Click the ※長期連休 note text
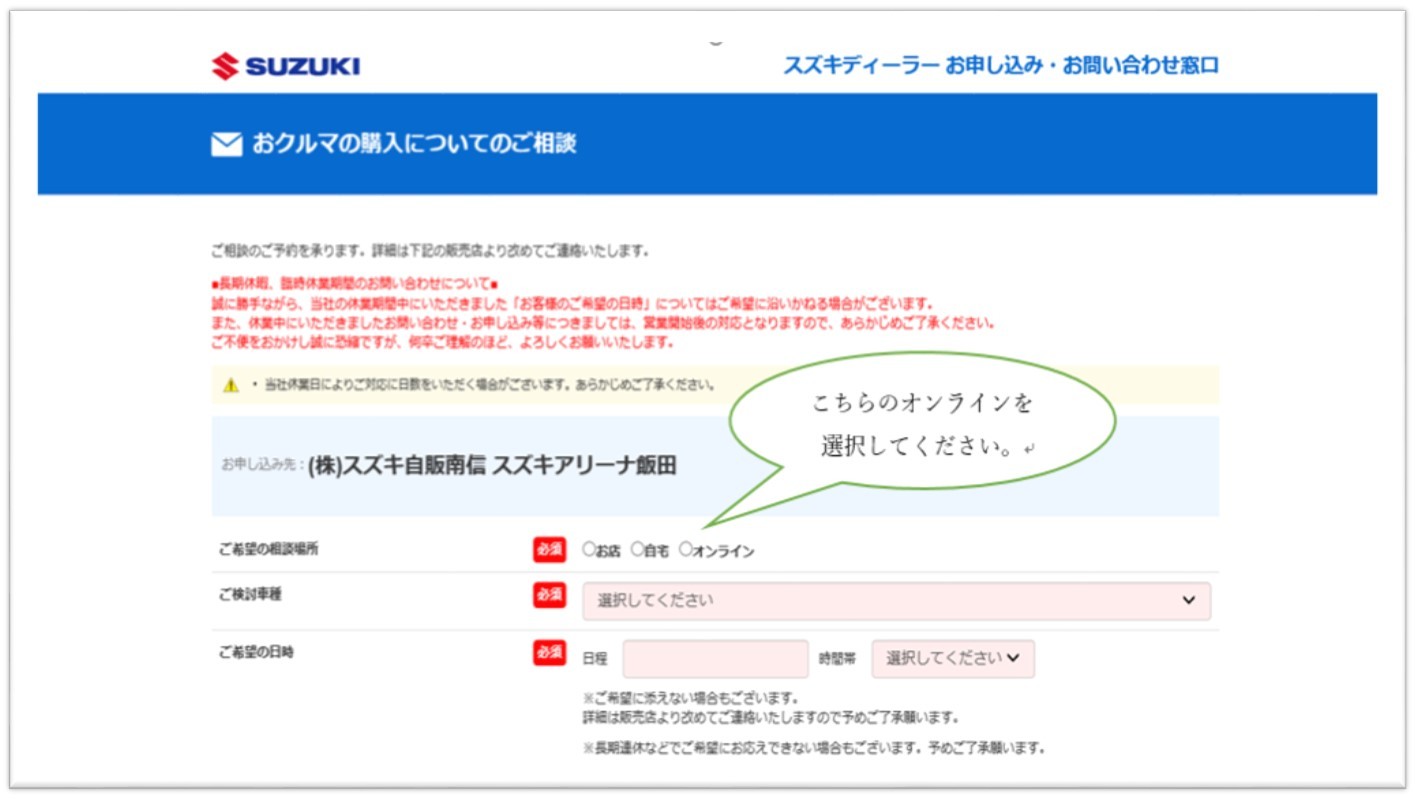Screen dimensions: 1415x799 814,748
